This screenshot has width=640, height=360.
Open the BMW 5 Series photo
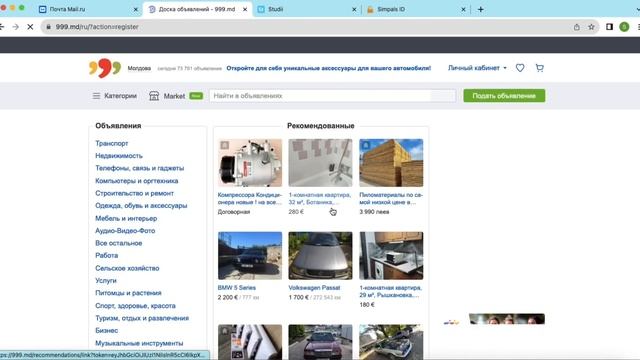point(250,256)
